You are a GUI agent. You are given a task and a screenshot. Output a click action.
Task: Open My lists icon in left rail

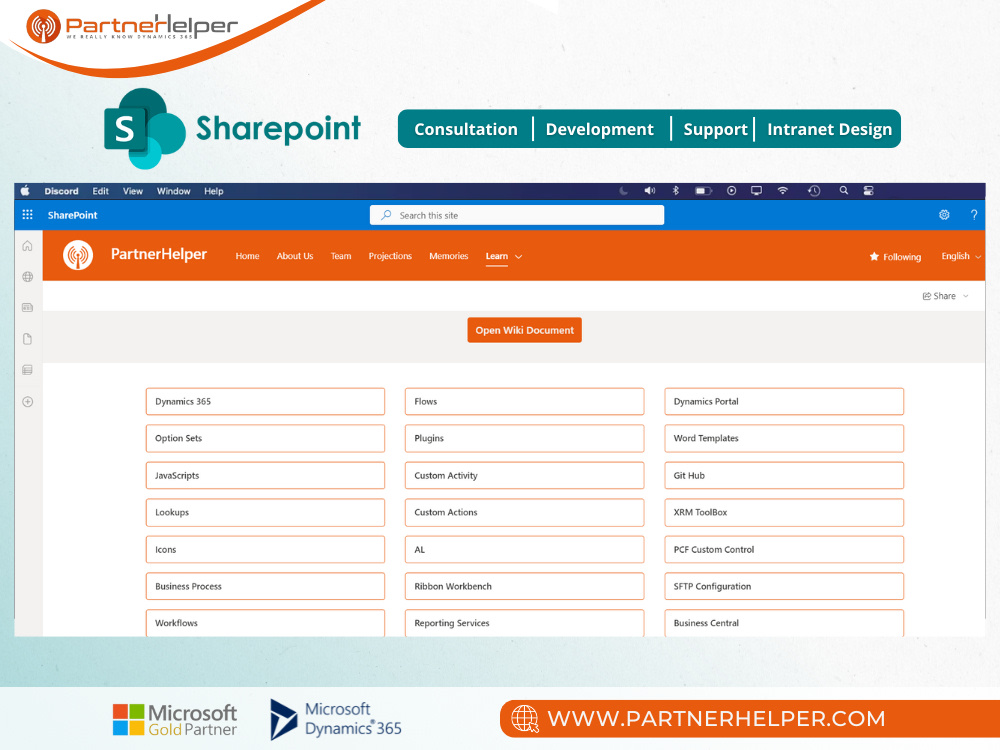pos(27,370)
